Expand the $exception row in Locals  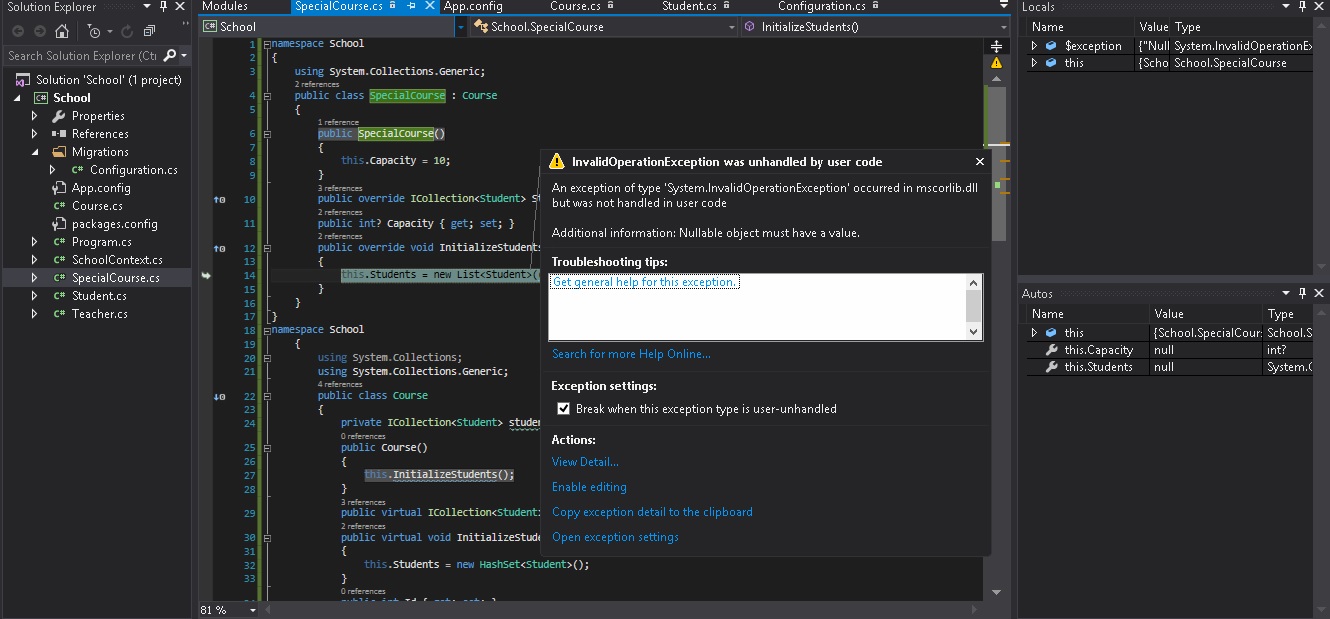click(x=1035, y=45)
